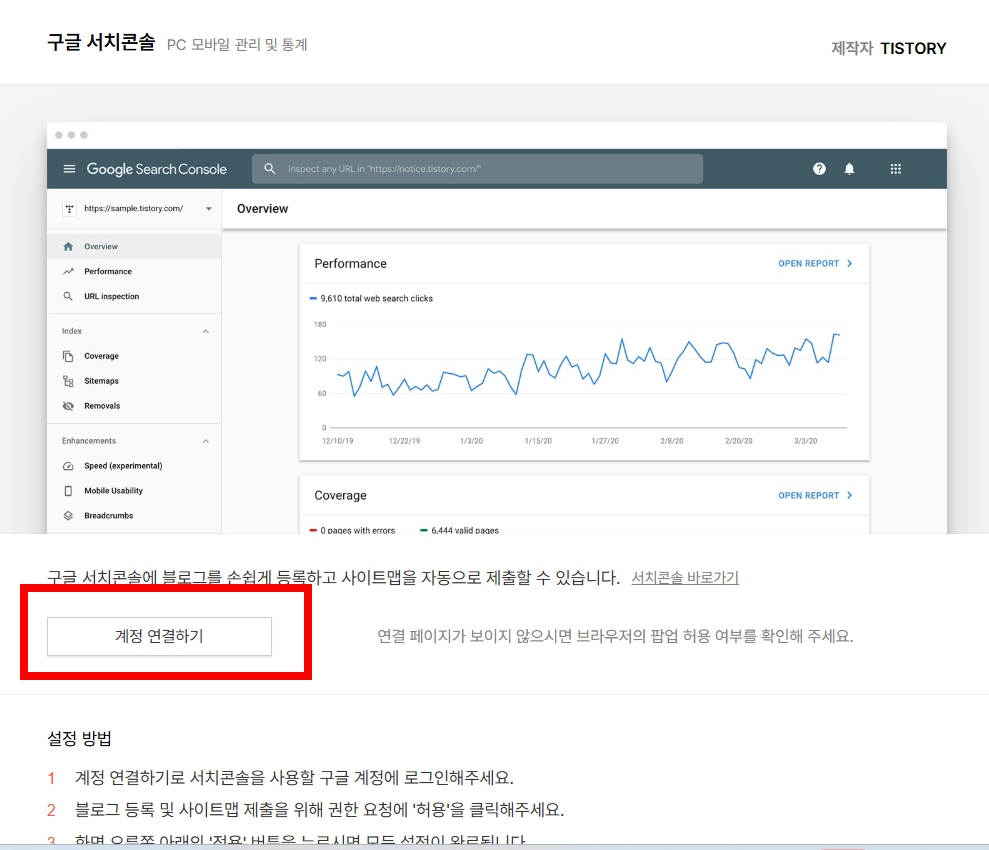Click the Overview home icon
Screen dimensions: 989x850
point(68,247)
